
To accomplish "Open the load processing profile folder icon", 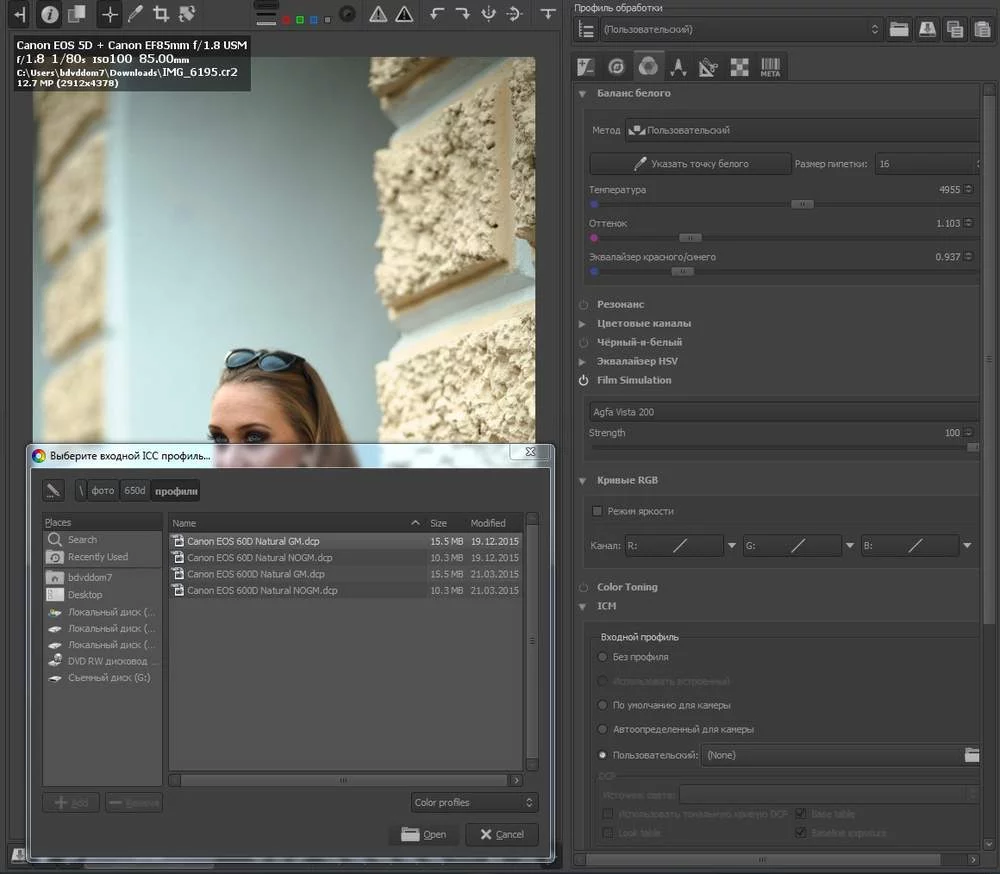I will (x=899, y=30).
